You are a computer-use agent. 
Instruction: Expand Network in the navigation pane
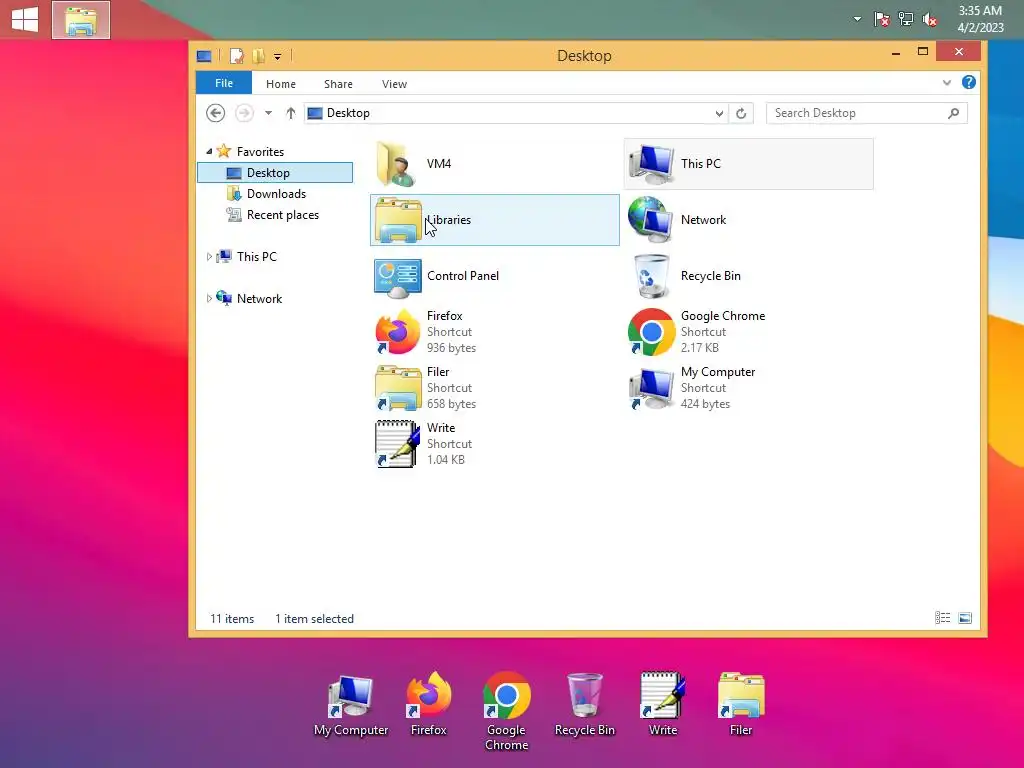(x=209, y=298)
